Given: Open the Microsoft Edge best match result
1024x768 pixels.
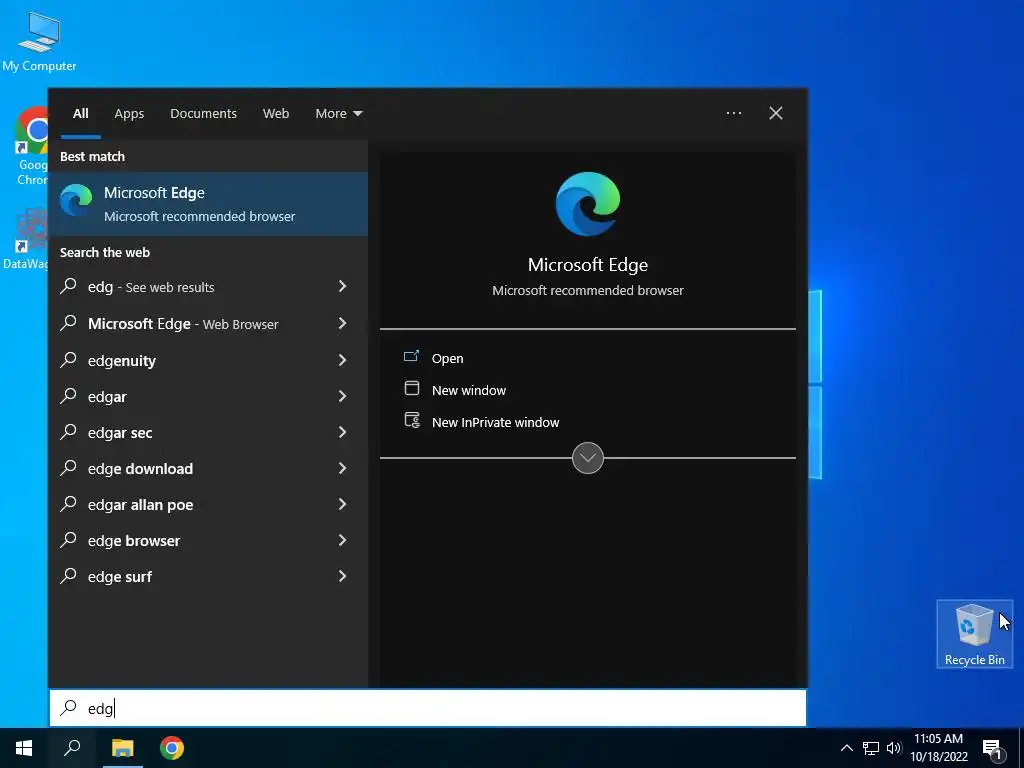Looking at the screenshot, I should pyautogui.click(x=208, y=204).
